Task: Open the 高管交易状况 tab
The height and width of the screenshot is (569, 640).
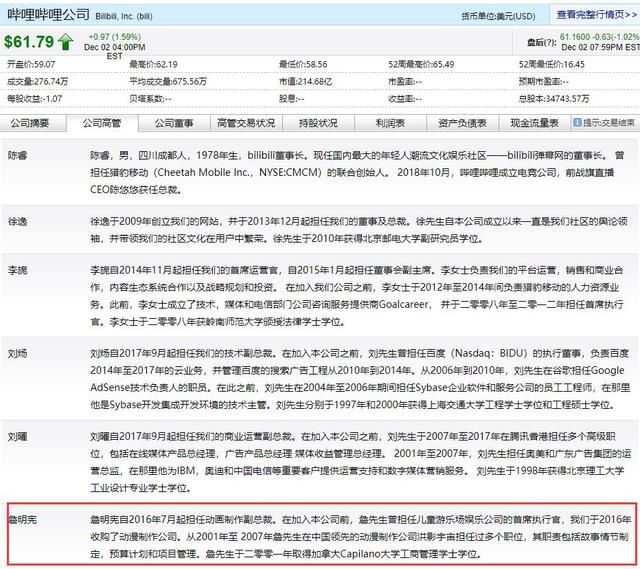Action: pyautogui.click(x=246, y=123)
